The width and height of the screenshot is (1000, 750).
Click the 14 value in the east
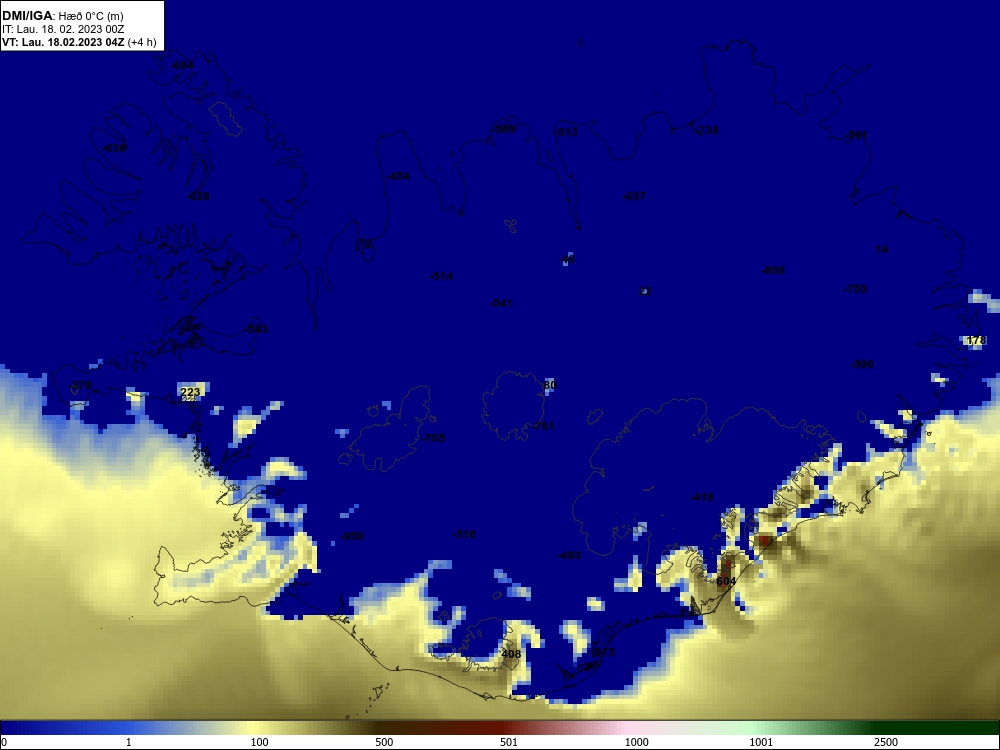[x=881, y=249]
